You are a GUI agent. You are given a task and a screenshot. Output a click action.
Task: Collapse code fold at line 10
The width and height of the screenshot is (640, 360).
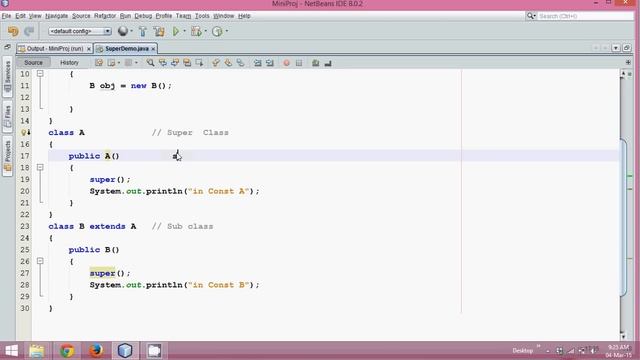[x=40, y=73]
